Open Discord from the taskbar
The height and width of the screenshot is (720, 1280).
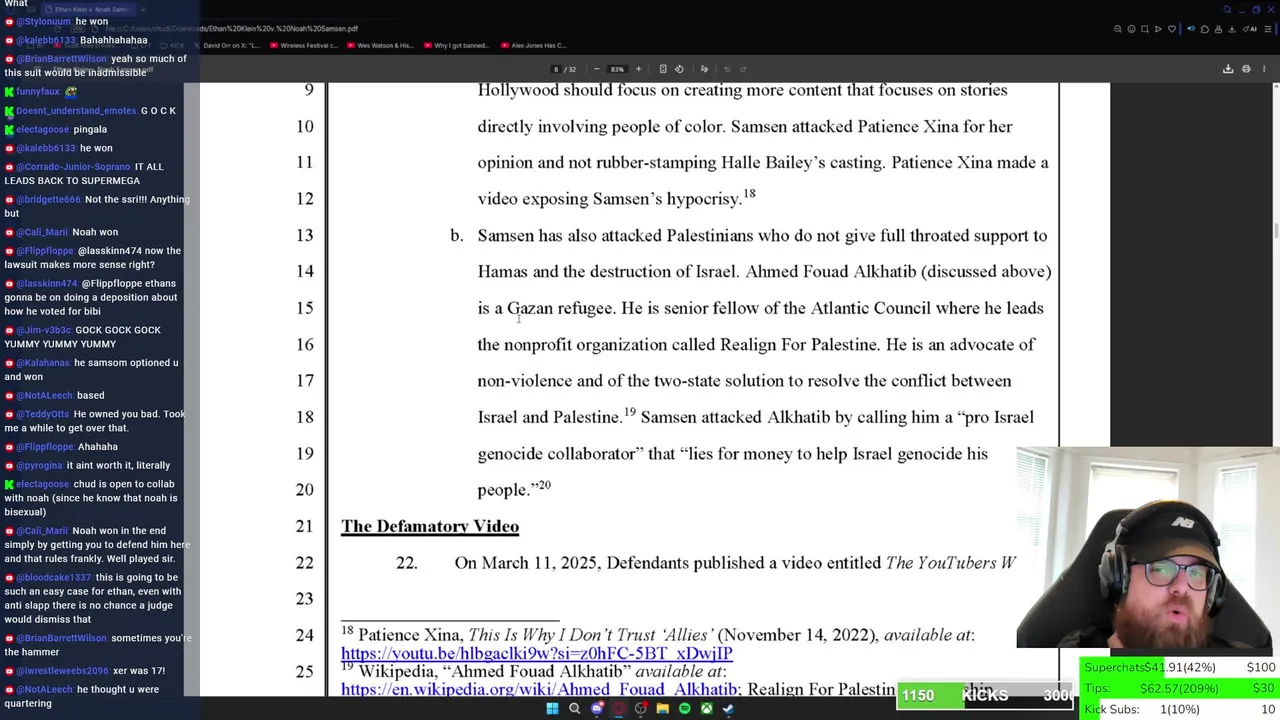[x=597, y=709]
